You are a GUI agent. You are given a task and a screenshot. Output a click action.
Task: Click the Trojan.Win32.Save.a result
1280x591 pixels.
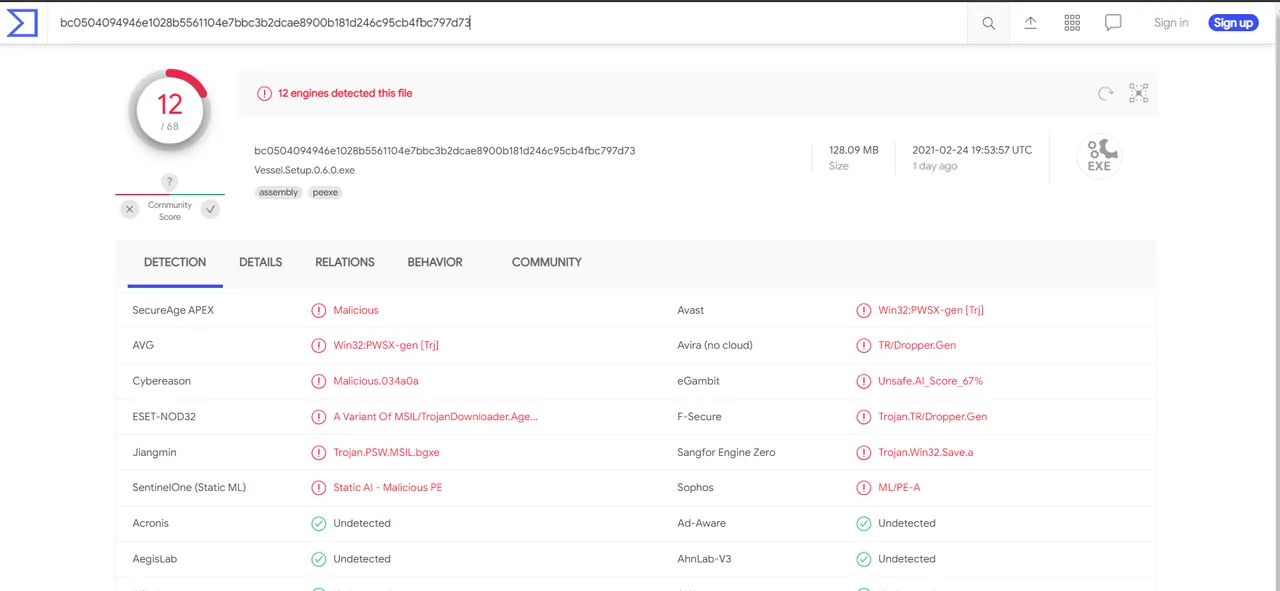tap(926, 452)
